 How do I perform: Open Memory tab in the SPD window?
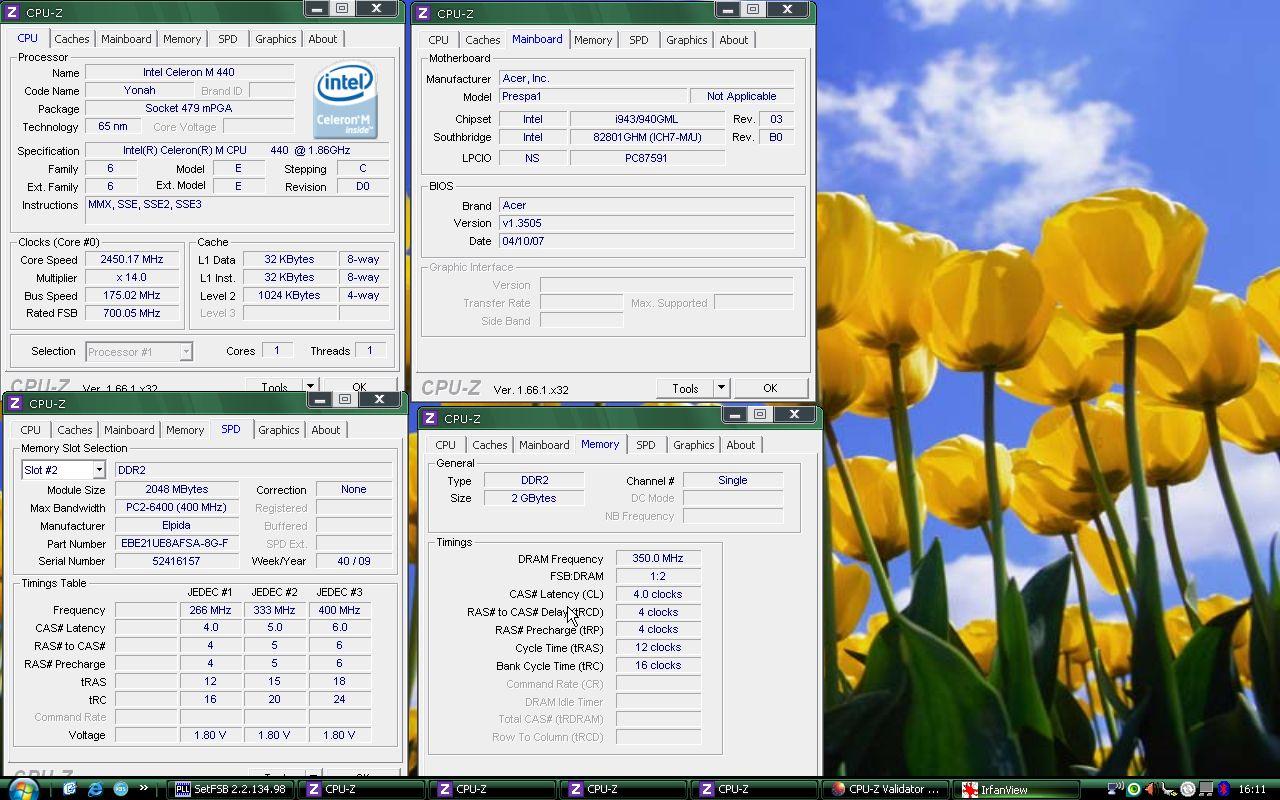pos(185,430)
